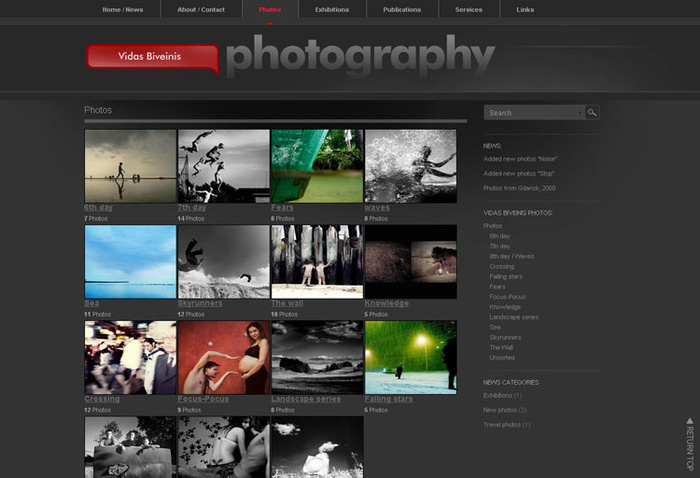Click the Landscape series title link

pos(305,399)
